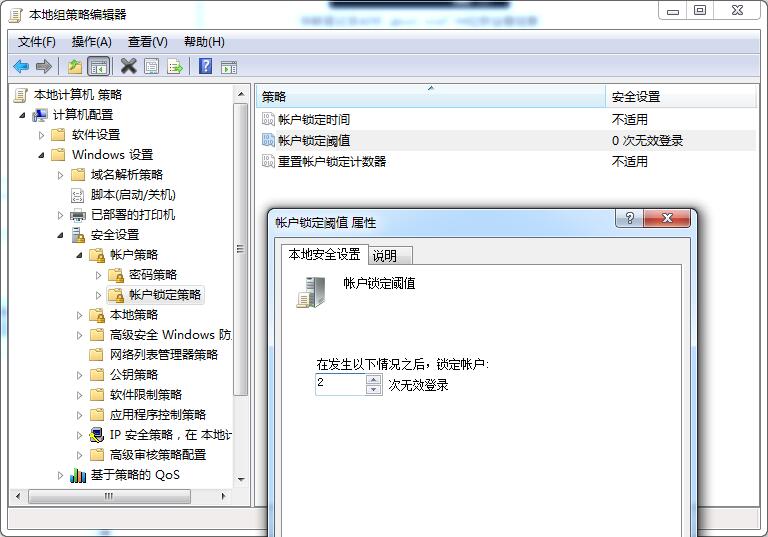Toggle the show/hide console tree icon
The height and width of the screenshot is (537, 768).
(98, 67)
